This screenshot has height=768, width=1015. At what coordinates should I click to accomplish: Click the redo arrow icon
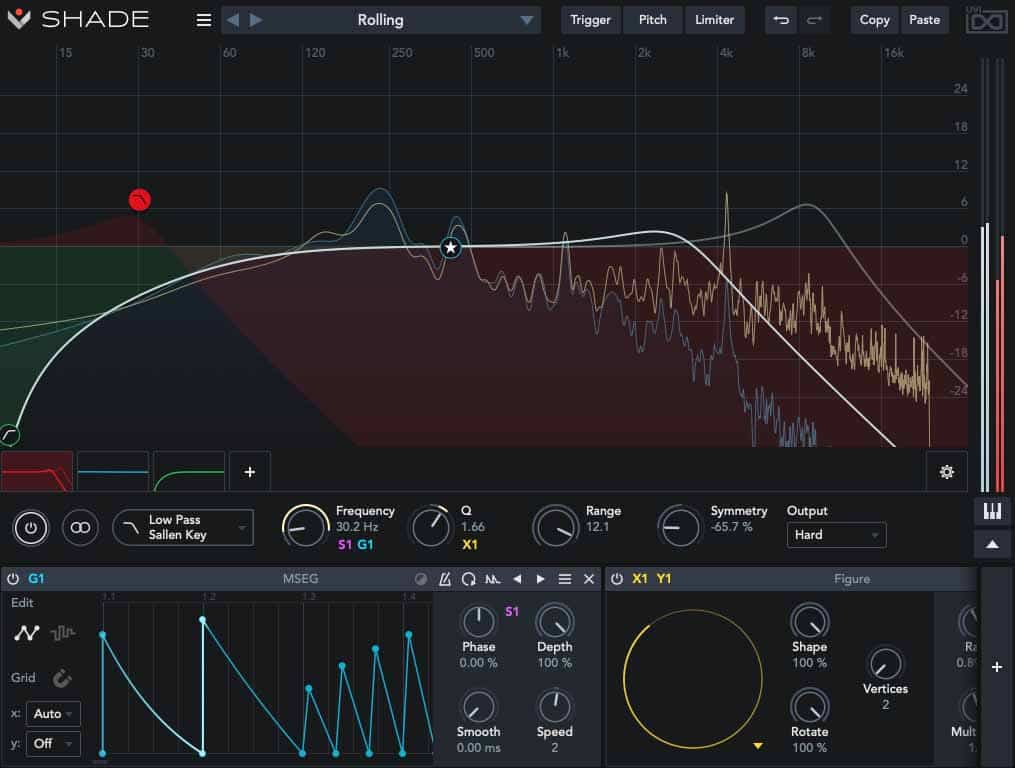[x=814, y=20]
